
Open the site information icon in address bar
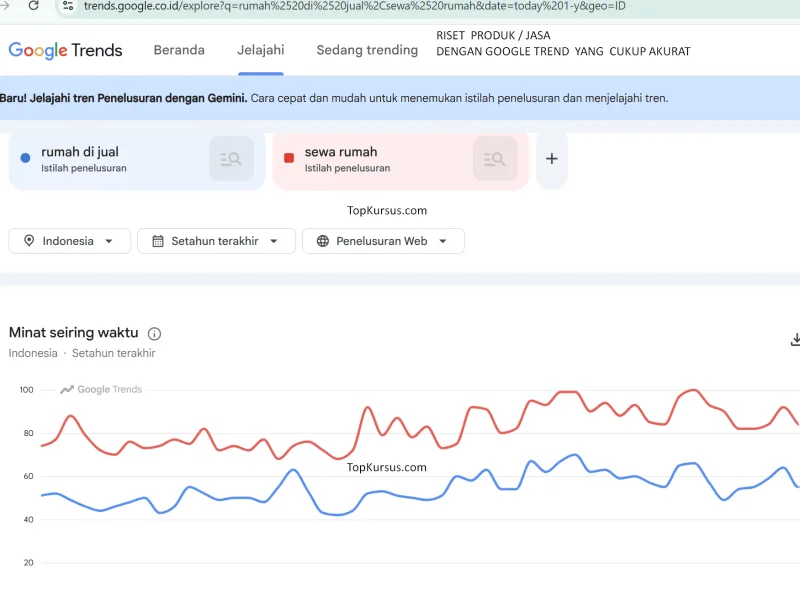[x=68, y=6]
